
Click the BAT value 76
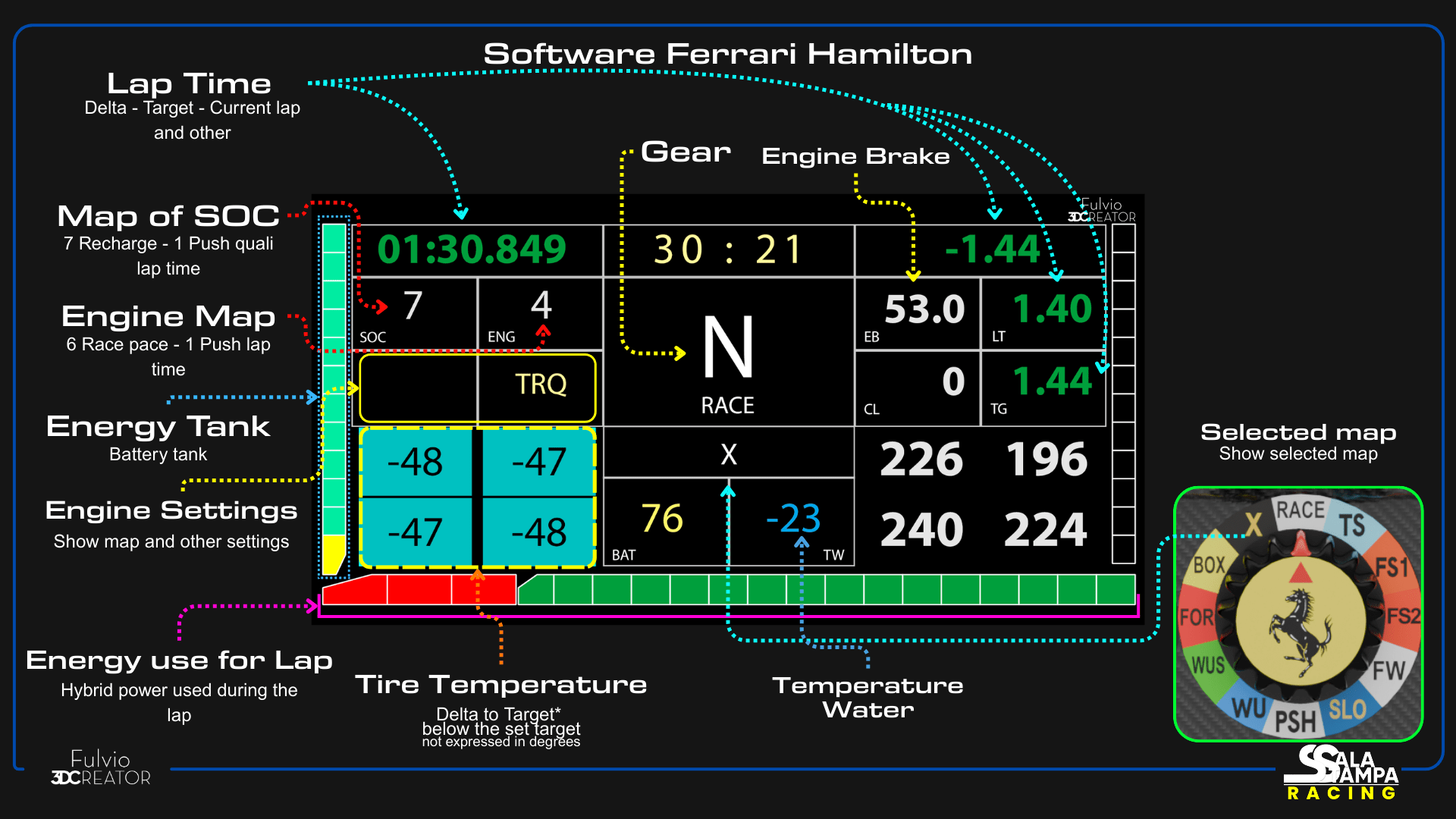pyautogui.click(x=662, y=519)
